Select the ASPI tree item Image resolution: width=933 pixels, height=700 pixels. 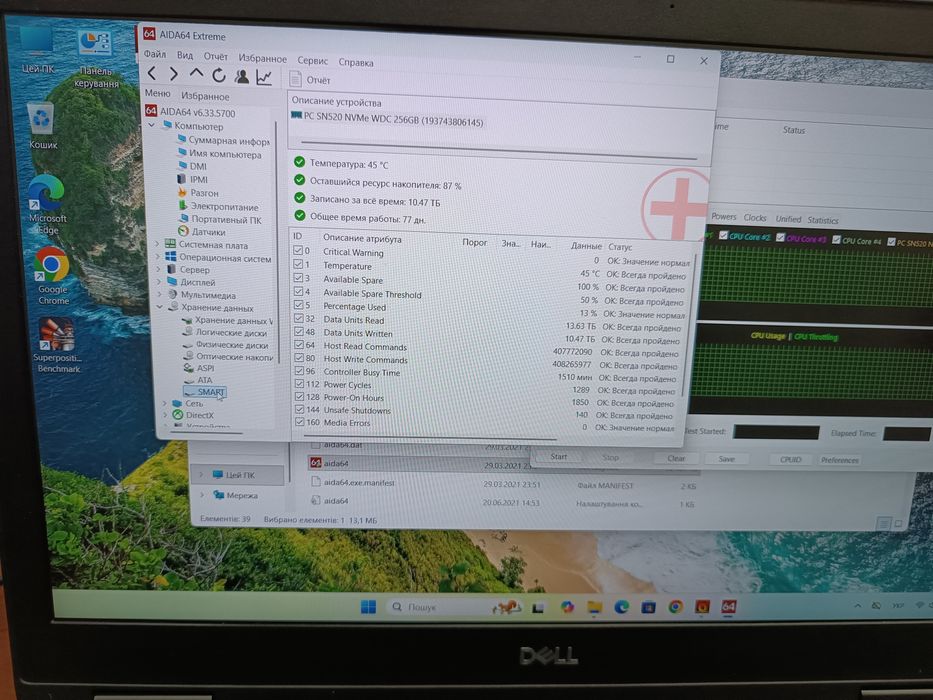click(199, 368)
